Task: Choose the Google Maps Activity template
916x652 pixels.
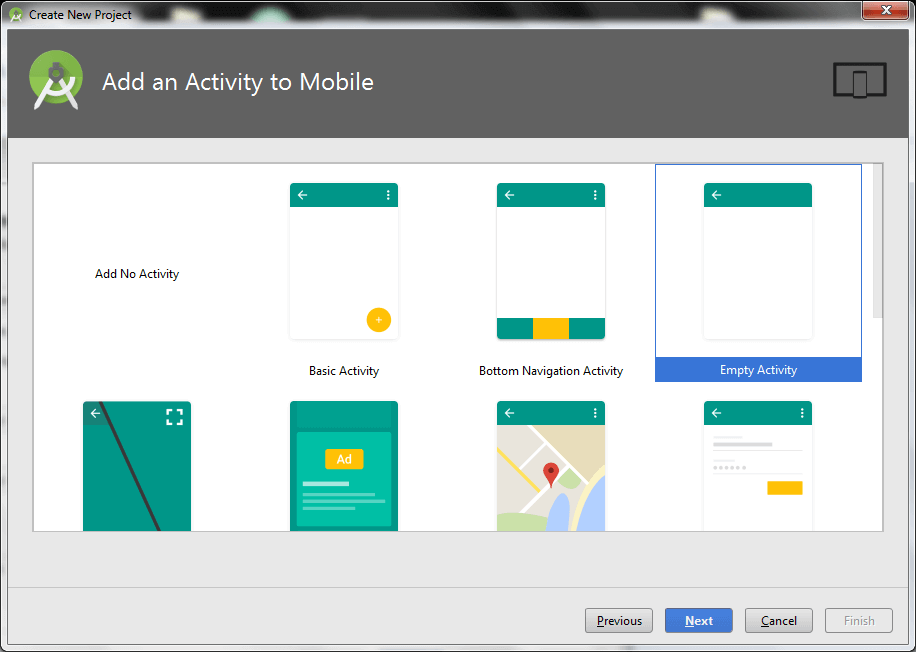Action: pyautogui.click(x=550, y=465)
